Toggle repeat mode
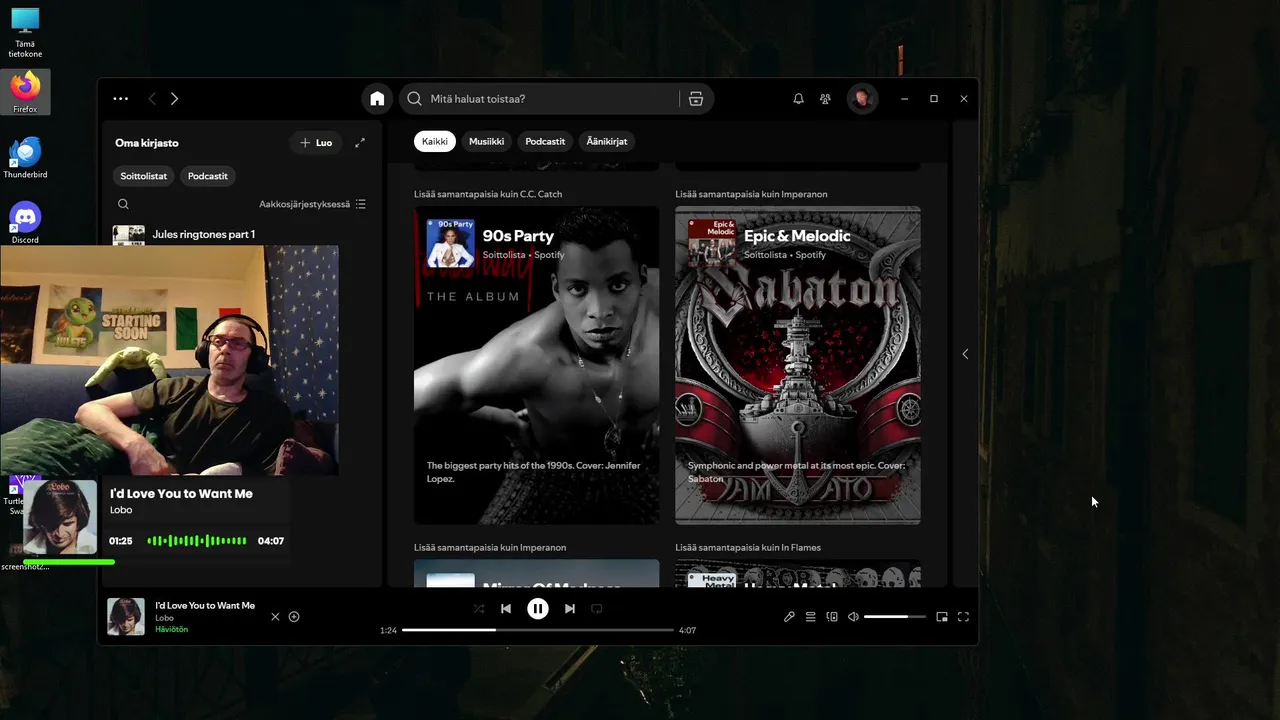 pos(597,608)
